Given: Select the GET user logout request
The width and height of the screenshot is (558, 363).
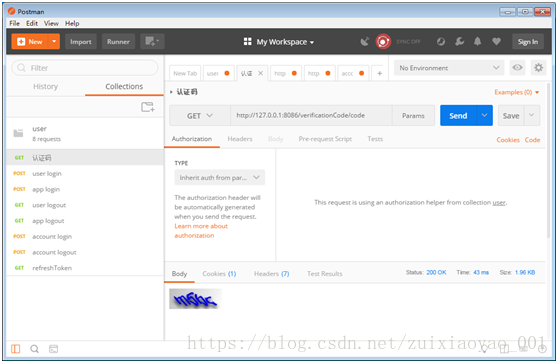Looking at the screenshot, I should click(x=85, y=205).
